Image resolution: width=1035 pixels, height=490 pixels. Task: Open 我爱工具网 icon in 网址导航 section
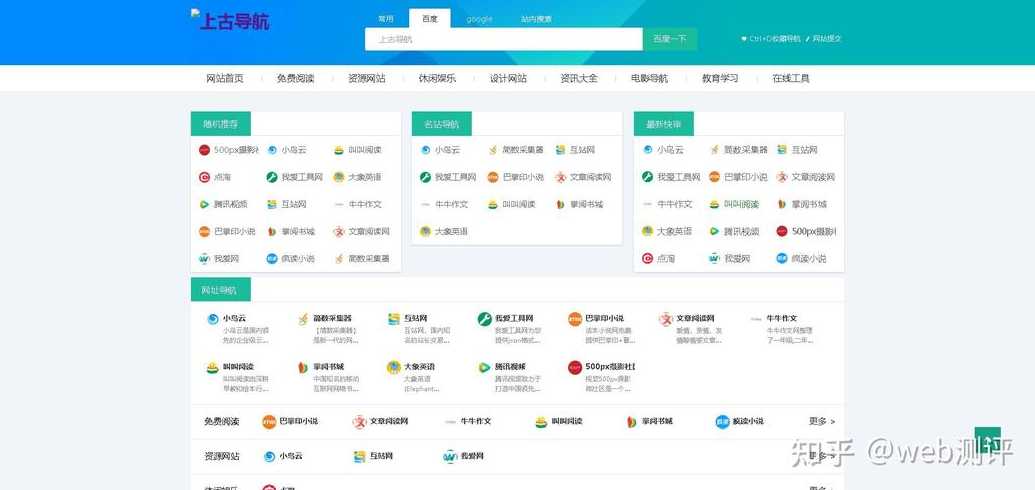tap(485, 319)
